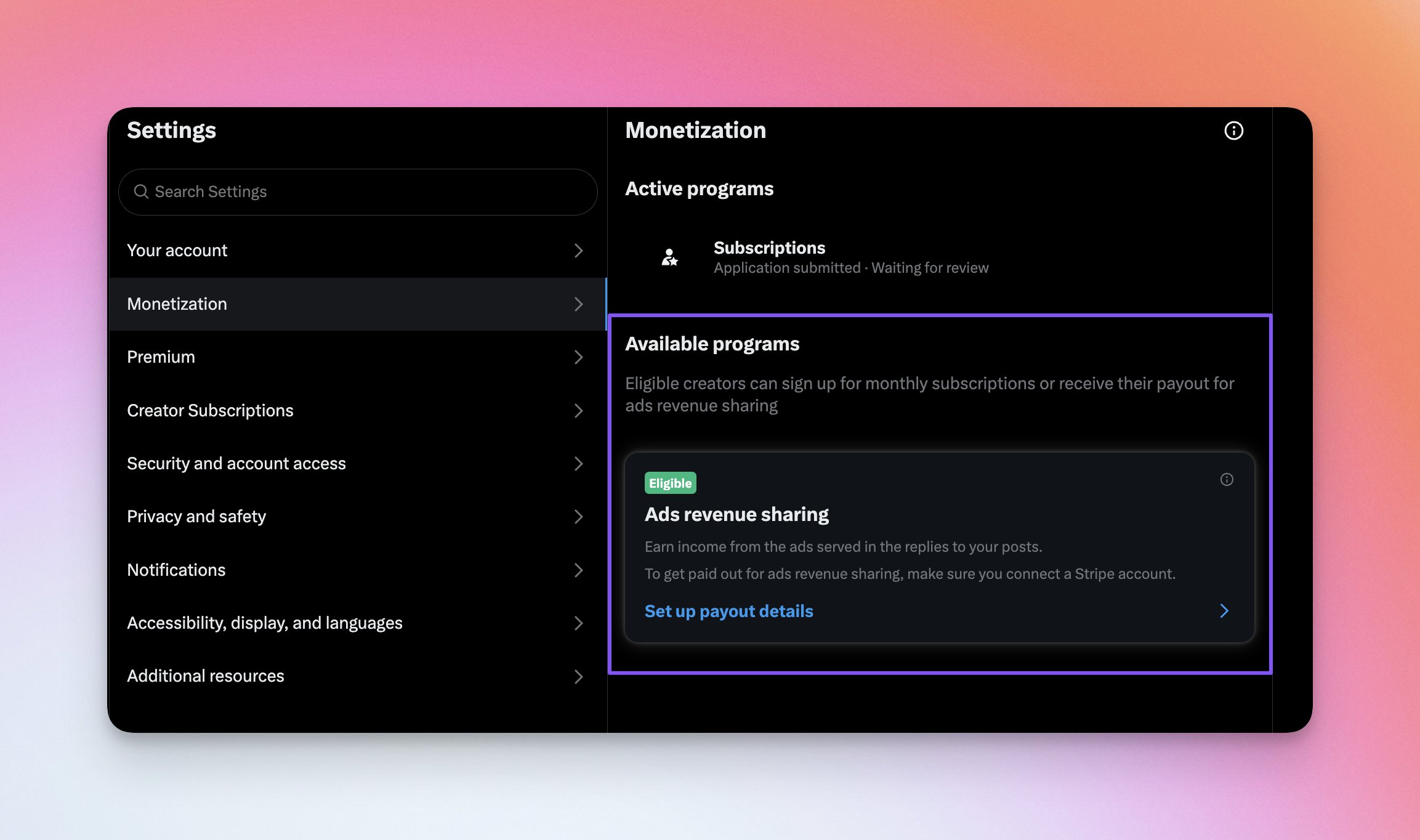Click the Monetization info icon in header
The height and width of the screenshot is (840, 1420).
(x=1233, y=131)
